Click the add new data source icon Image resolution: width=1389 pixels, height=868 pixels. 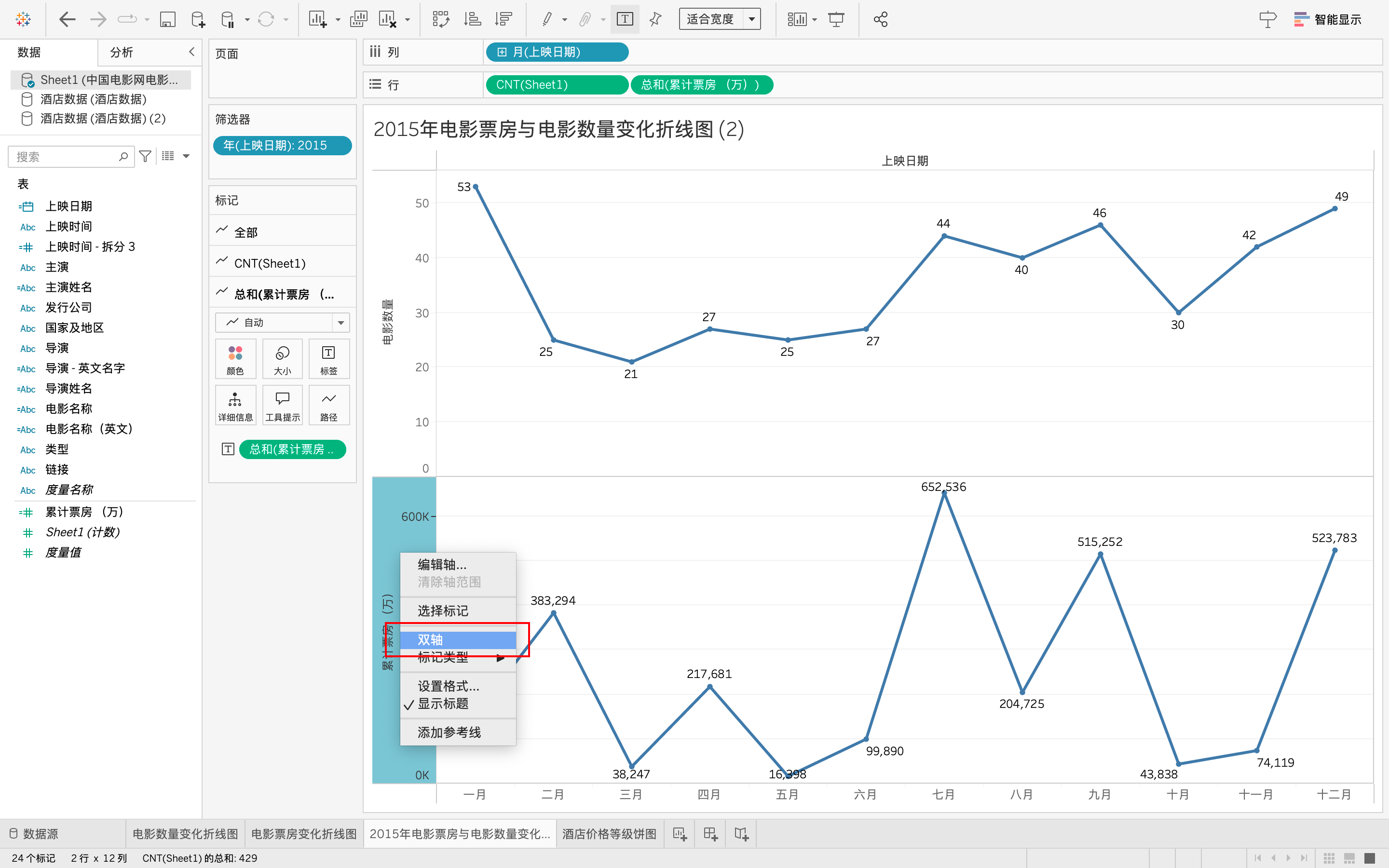coord(198,19)
